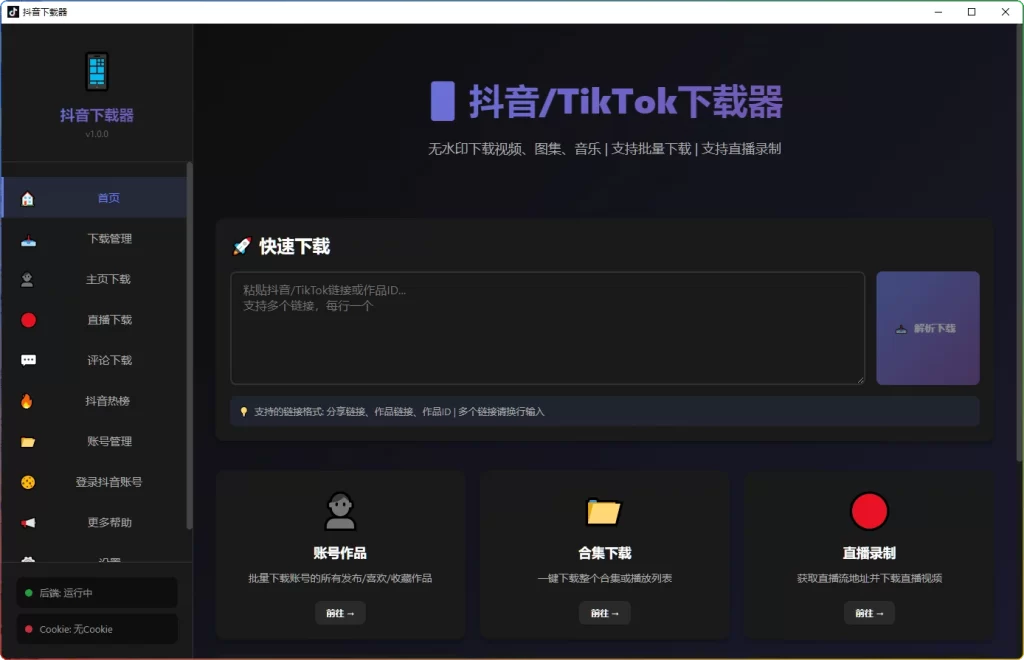Click the folder icon above 合集下载
Viewport: 1024px width, 660px height.
coord(604,511)
